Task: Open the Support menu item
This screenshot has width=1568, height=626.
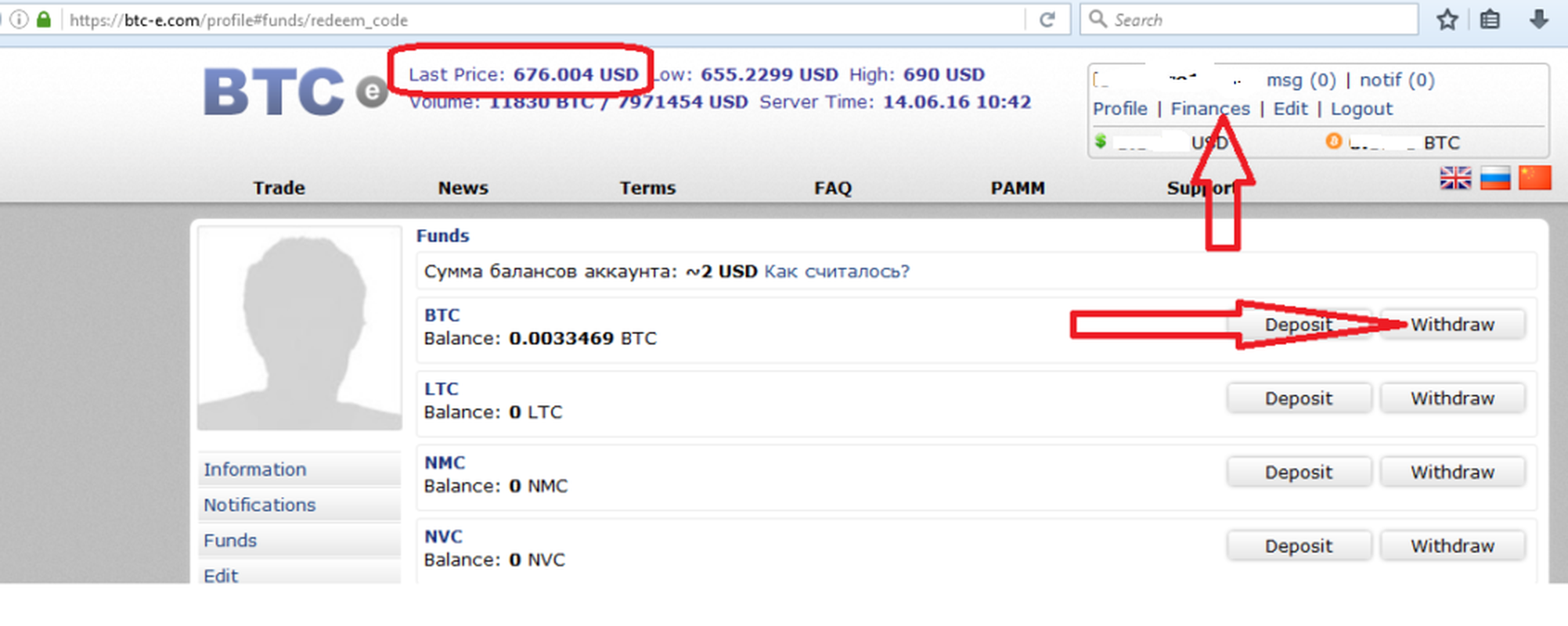Action: coord(1202,188)
